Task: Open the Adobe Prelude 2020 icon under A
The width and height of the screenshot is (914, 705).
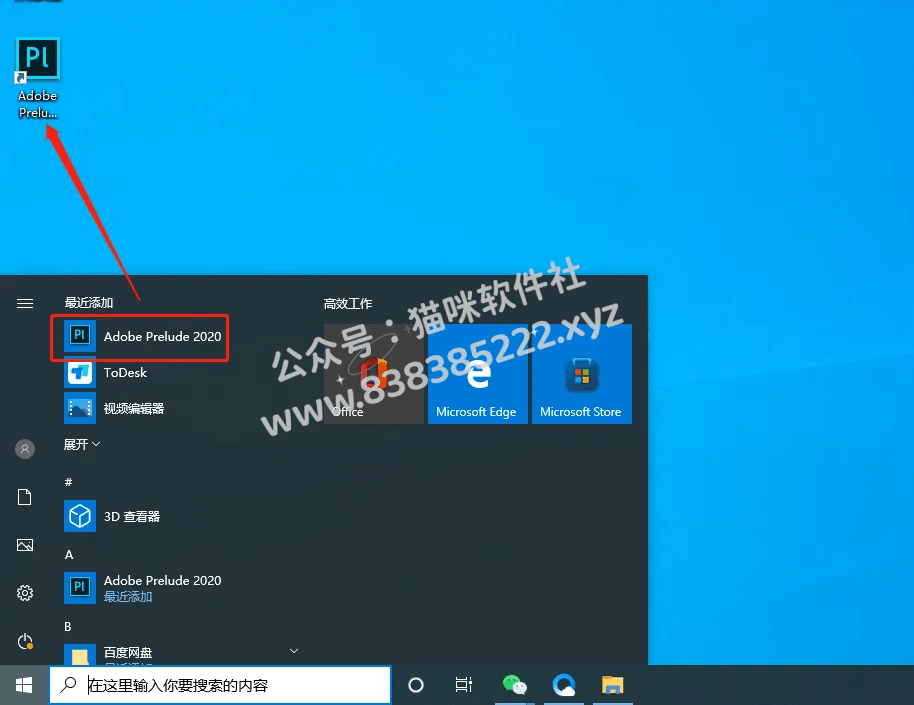Action: (80, 588)
